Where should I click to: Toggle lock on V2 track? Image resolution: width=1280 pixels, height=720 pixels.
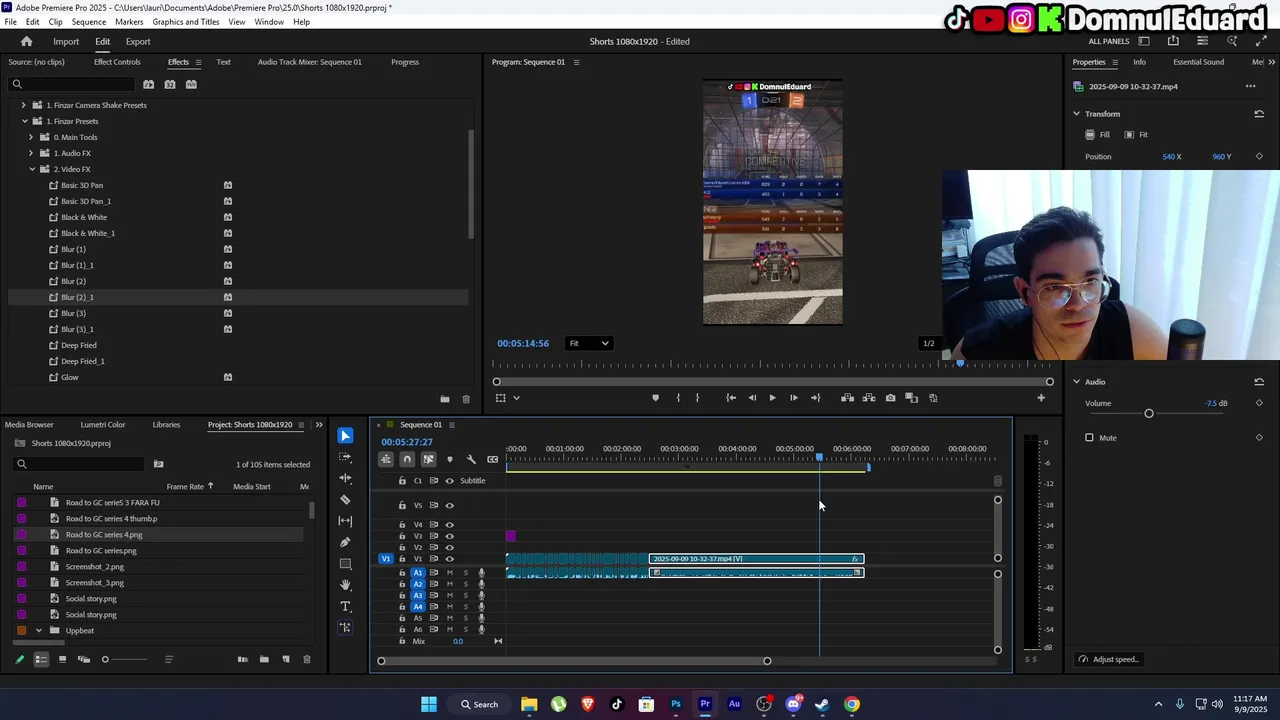point(402,548)
